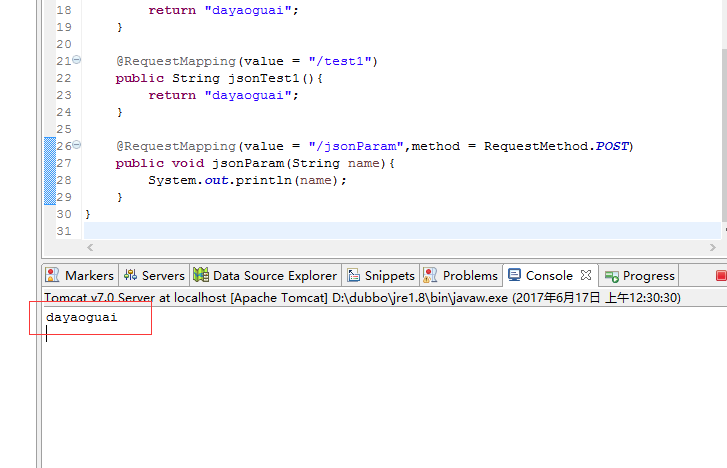Click the Data Source Explorer icon
This screenshot has width=727, height=468.
(x=201, y=275)
